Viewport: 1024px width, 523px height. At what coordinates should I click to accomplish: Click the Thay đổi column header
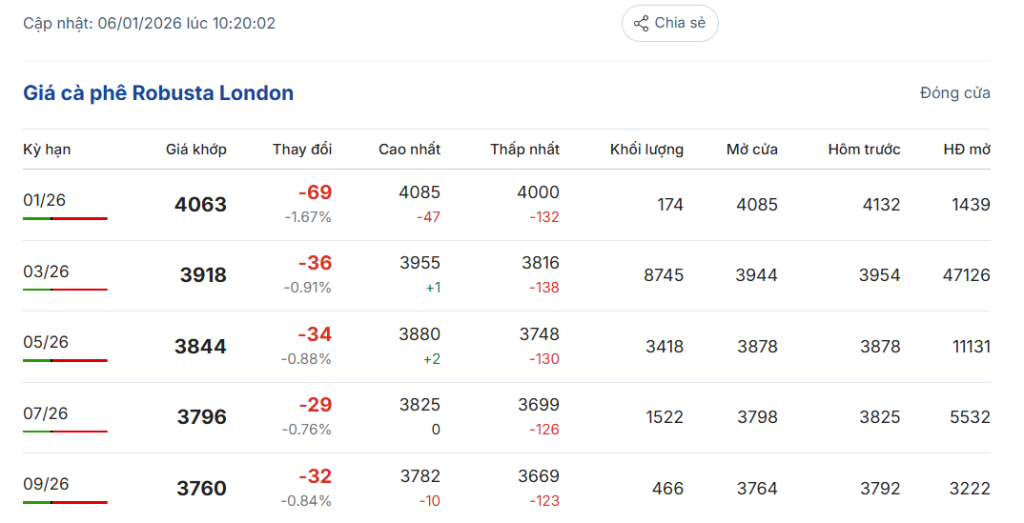point(302,149)
